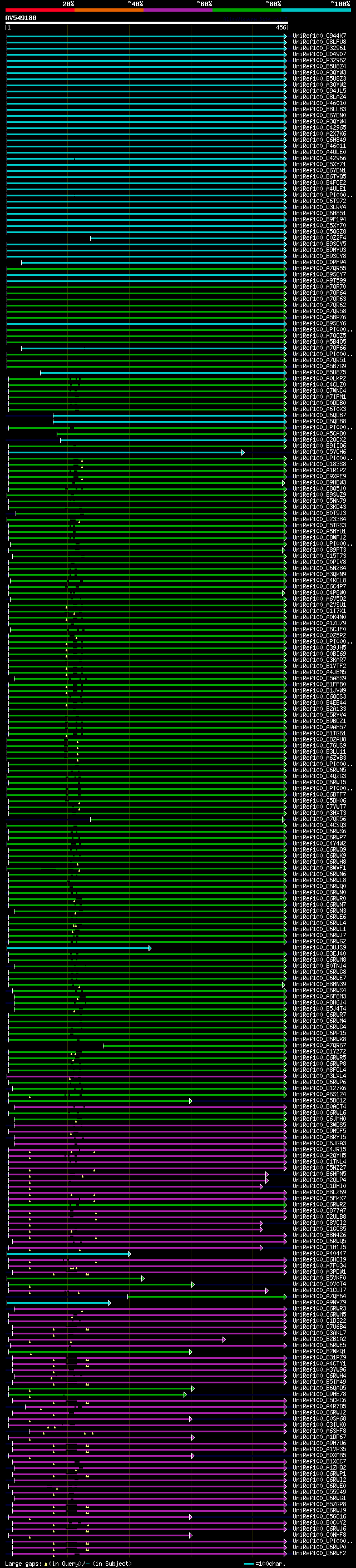
Task: Select the UniRef100_C5XY71 label
Action: point(319,164)
